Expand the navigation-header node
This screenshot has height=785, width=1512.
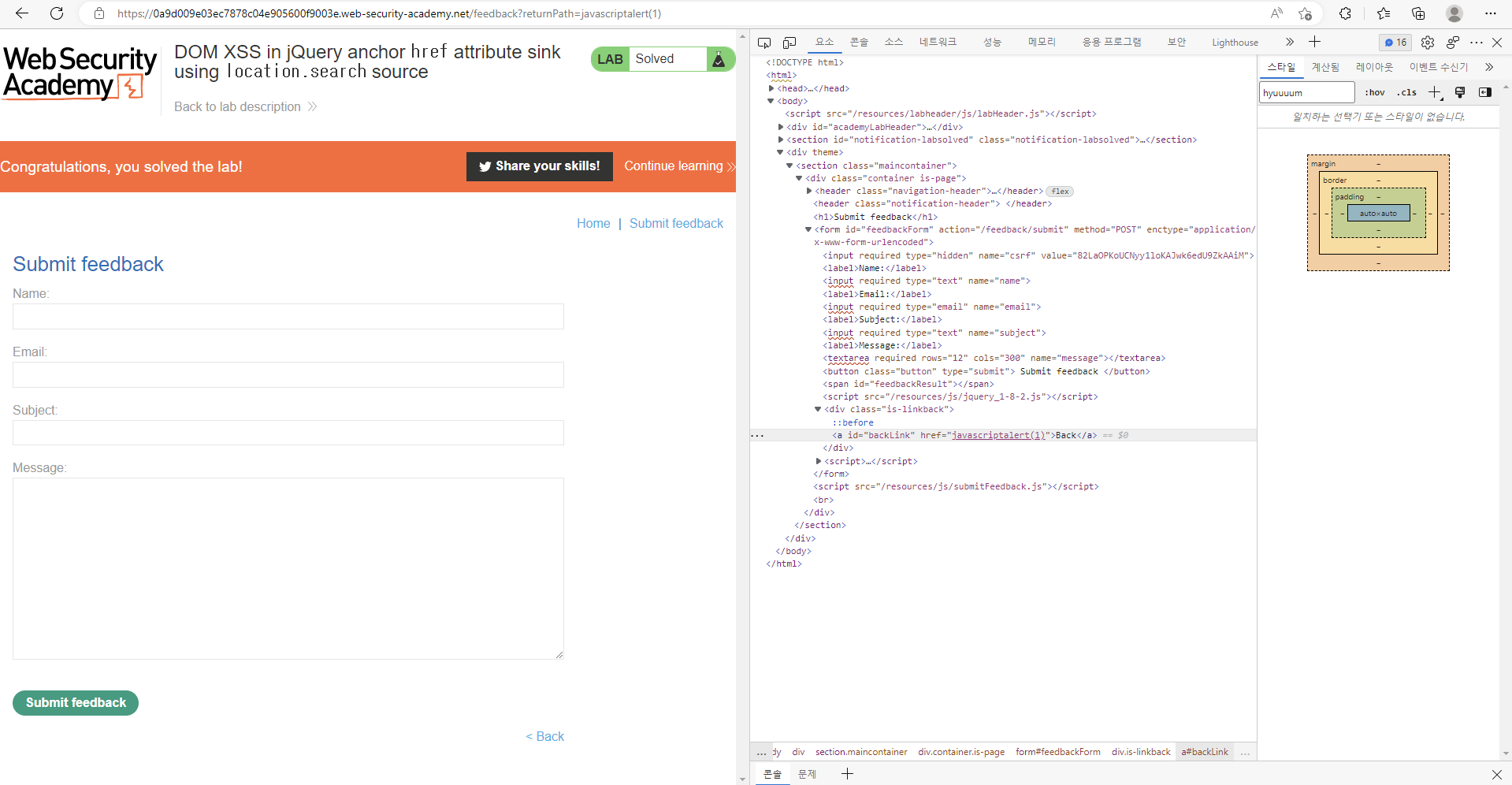809,191
